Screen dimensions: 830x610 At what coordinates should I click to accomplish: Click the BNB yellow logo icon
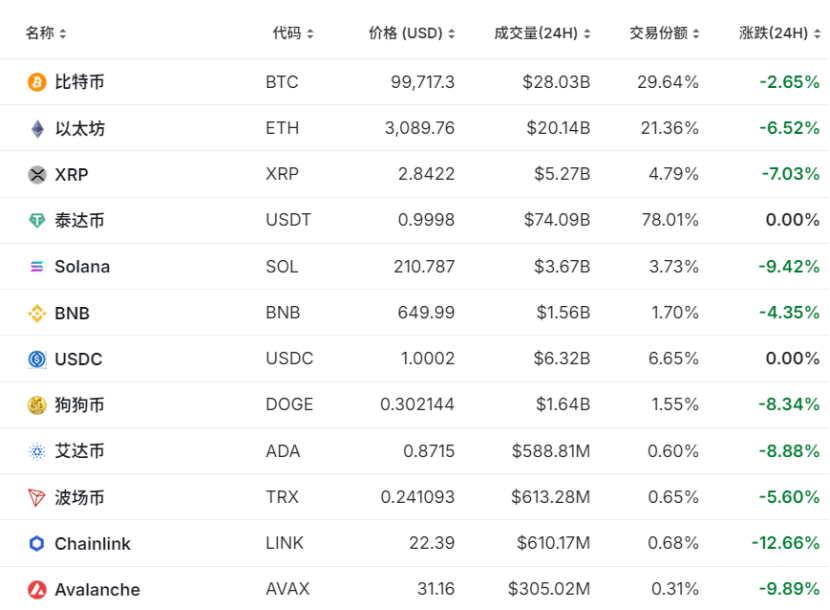[x=37, y=313]
